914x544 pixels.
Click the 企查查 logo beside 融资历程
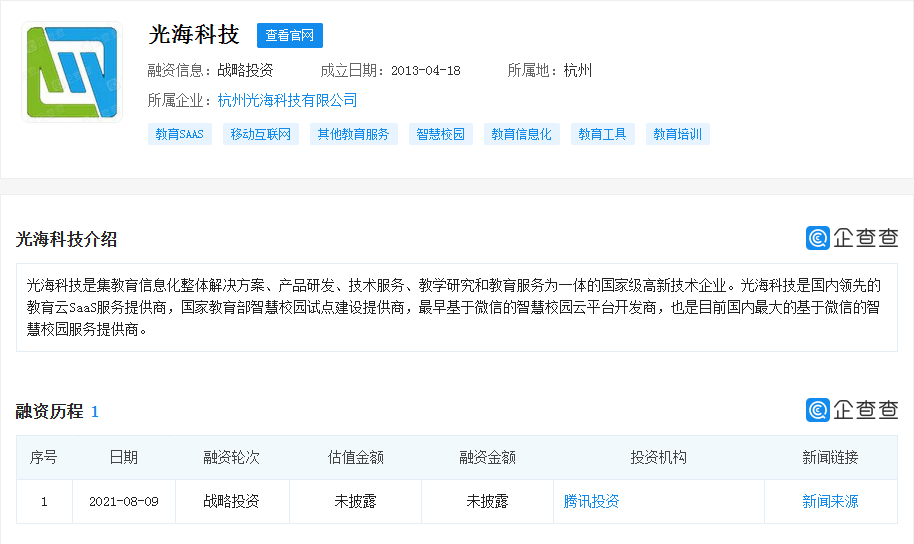pos(852,410)
